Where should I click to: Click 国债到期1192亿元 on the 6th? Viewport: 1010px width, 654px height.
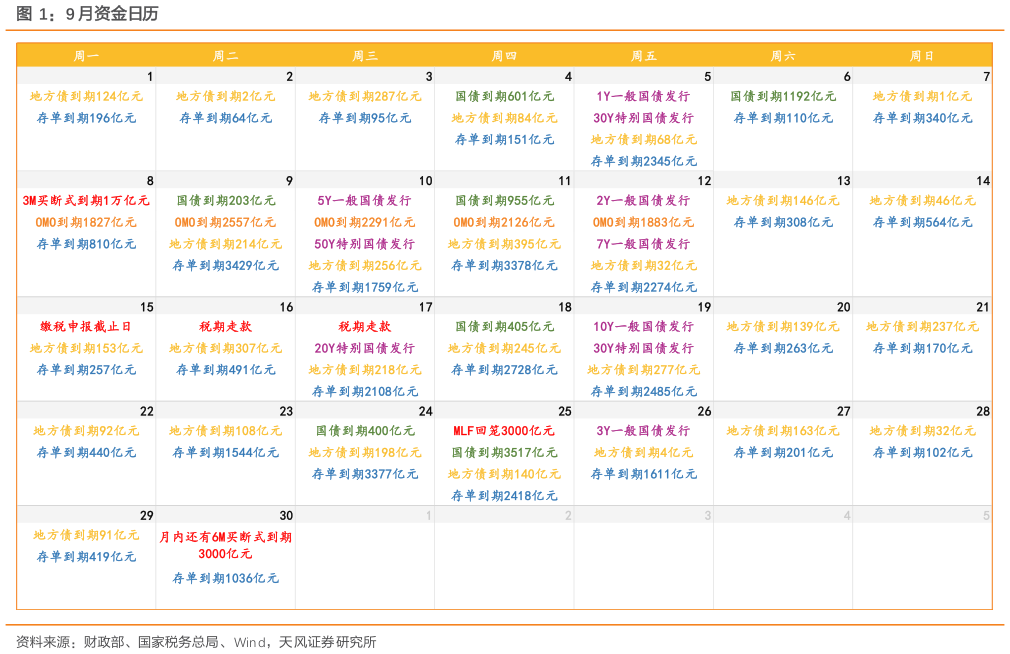coord(783,97)
